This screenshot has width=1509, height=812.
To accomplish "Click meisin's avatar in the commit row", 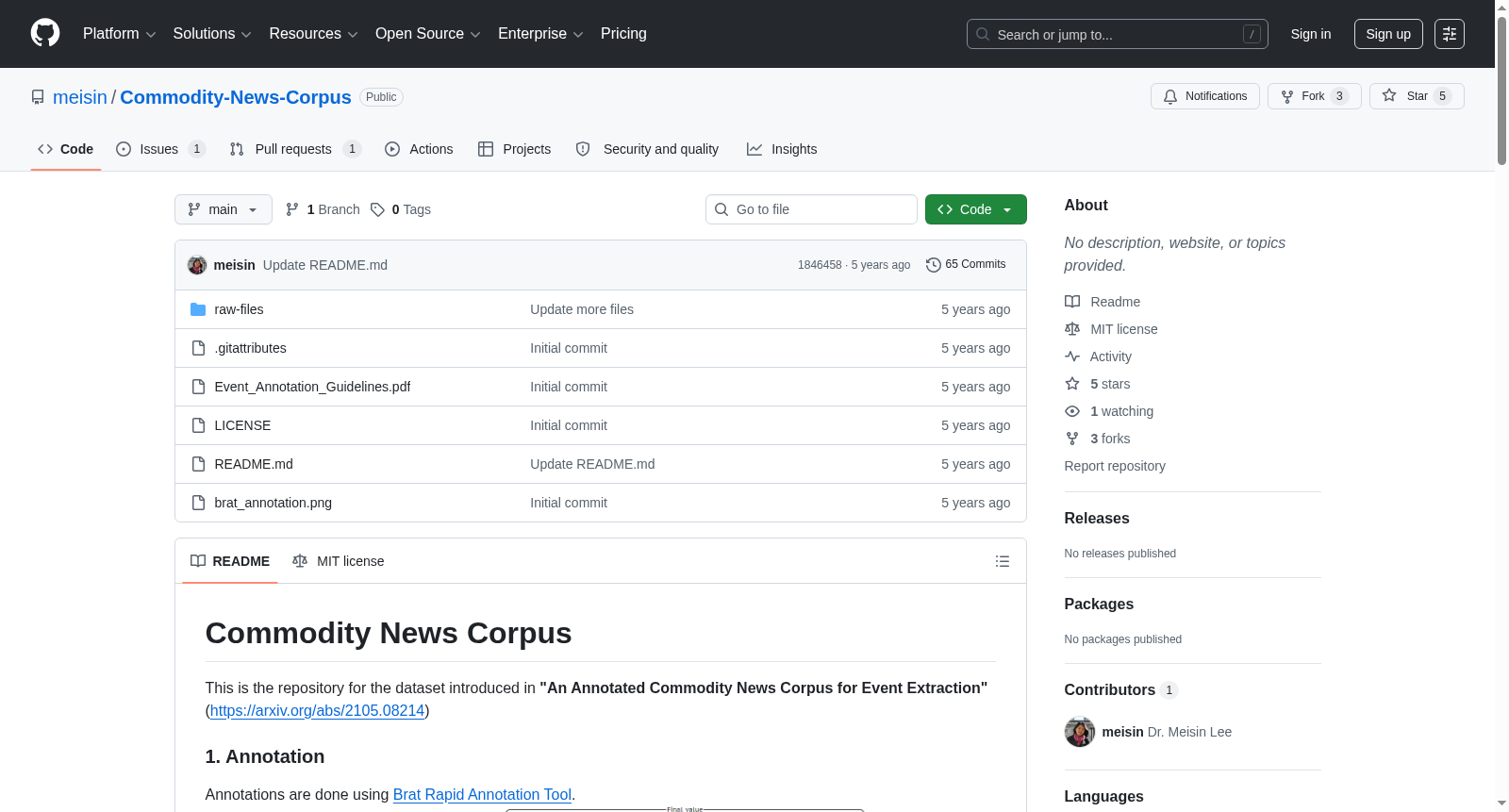I will click(x=197, y=265).
